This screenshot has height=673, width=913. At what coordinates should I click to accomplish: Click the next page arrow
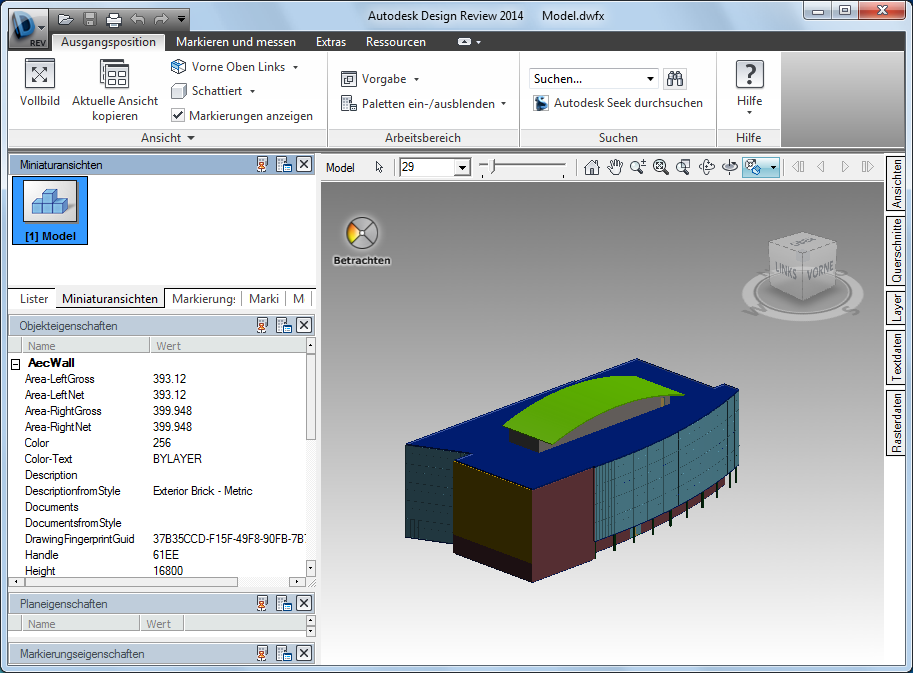845,167
